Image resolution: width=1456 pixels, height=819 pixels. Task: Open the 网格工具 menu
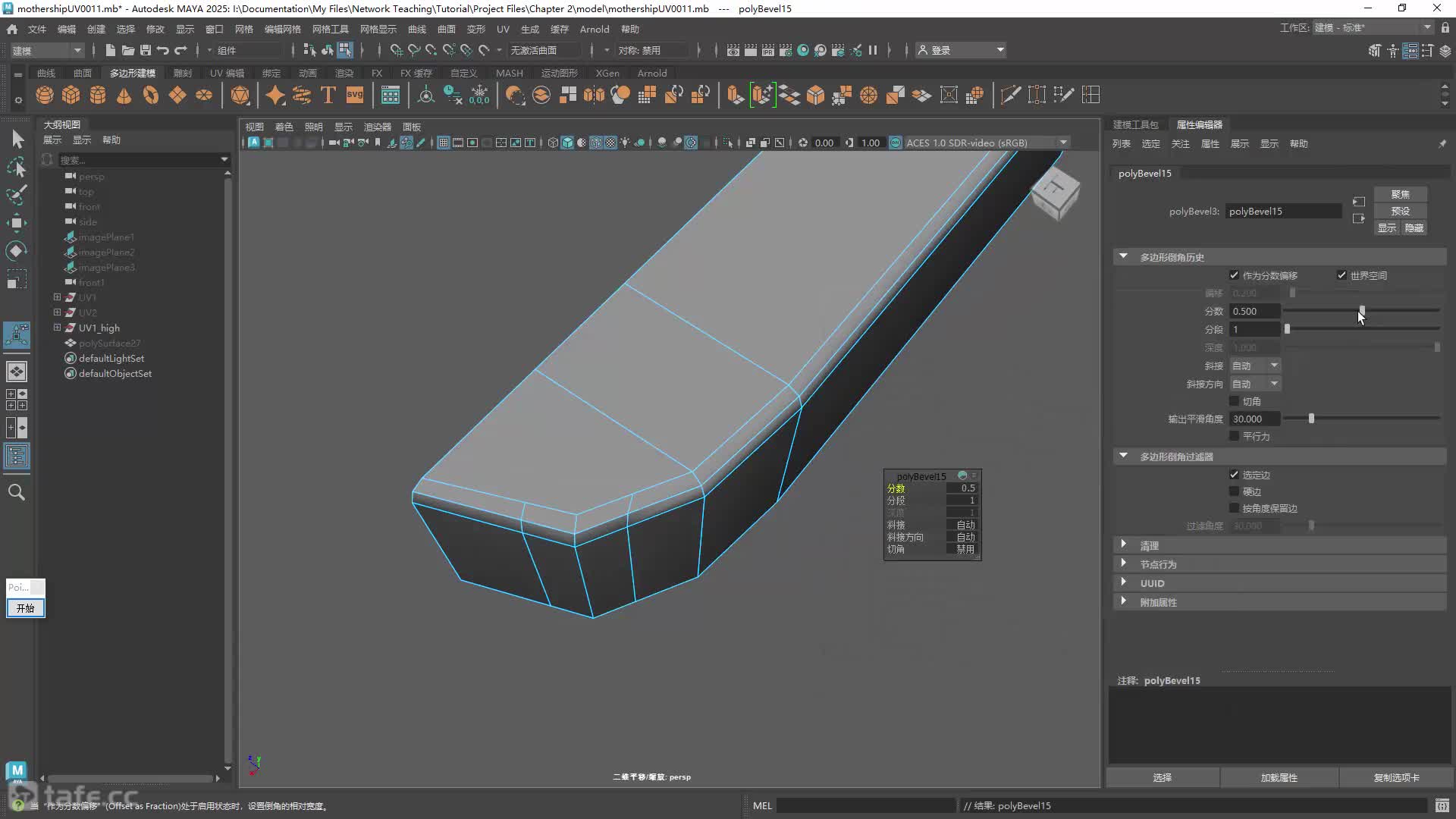click(x=330, y=29)
